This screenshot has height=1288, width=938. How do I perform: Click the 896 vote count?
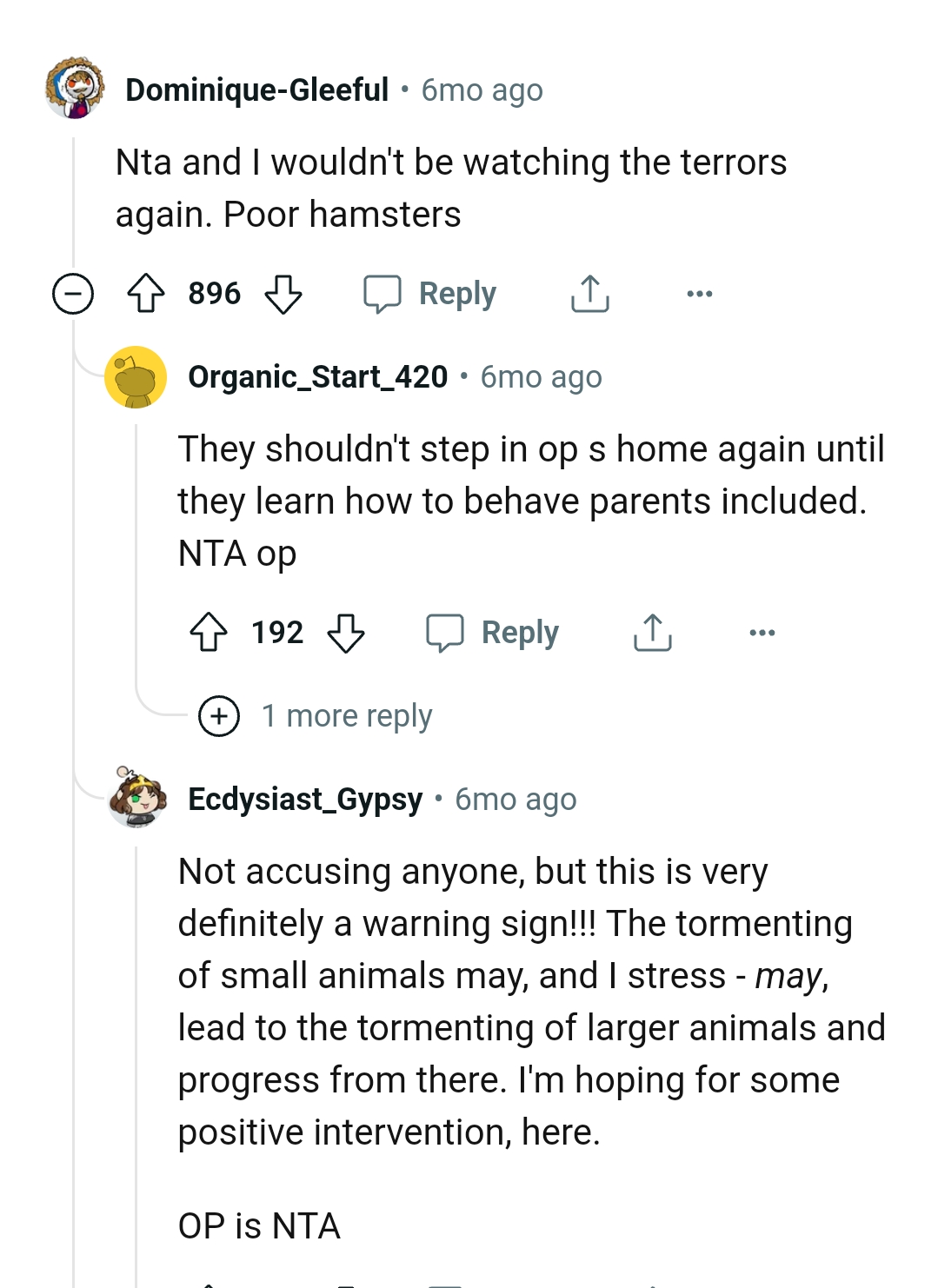click(216, 293)
